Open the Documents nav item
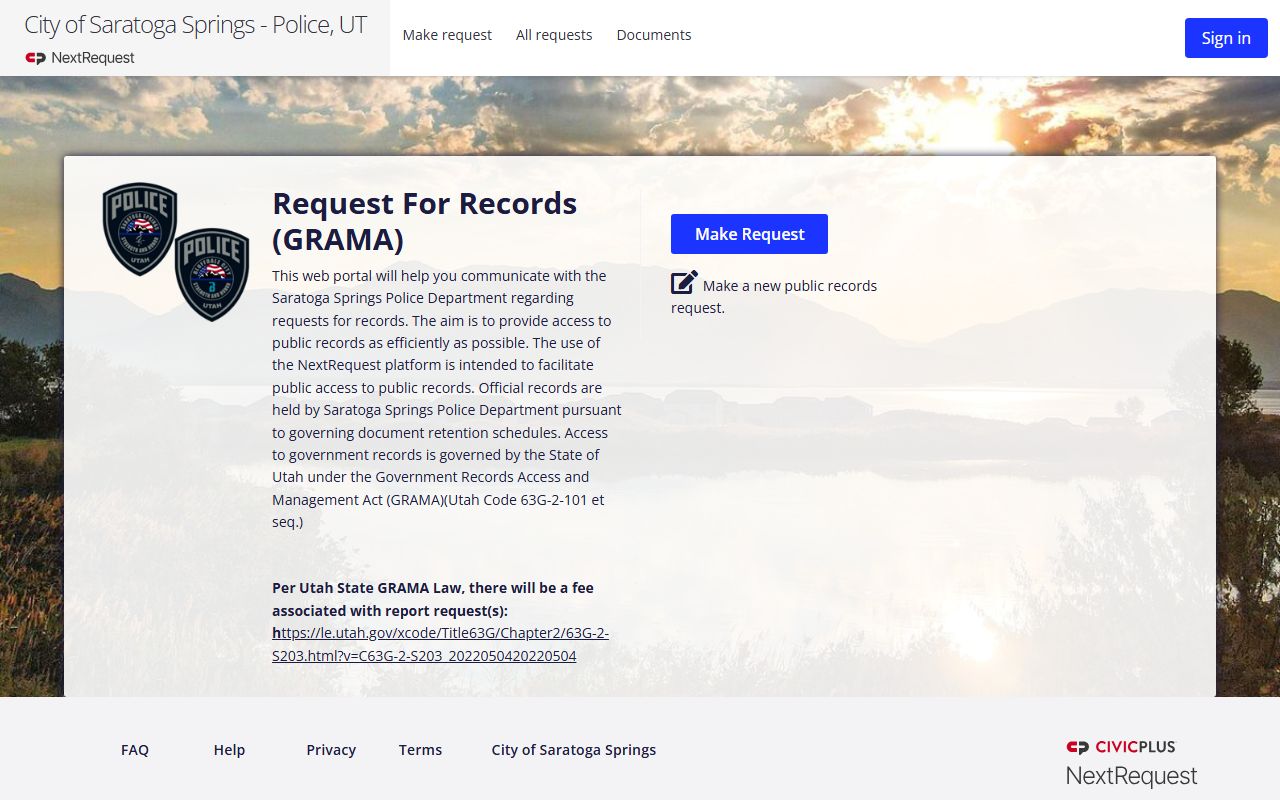Screen dimensions: 1280x800 click(654, 35)
